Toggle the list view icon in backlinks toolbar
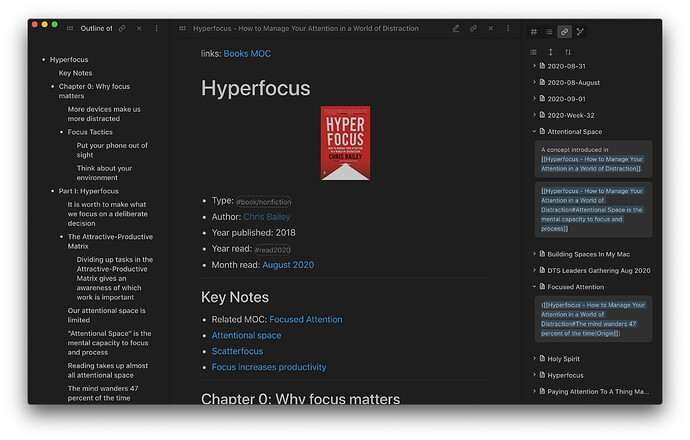 click(533, 52)
